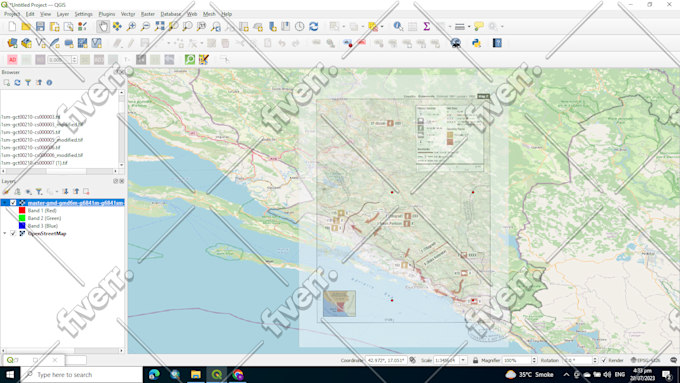Open the Data Source Manager icon
680x383 pixels.
[x=12, y=43]
